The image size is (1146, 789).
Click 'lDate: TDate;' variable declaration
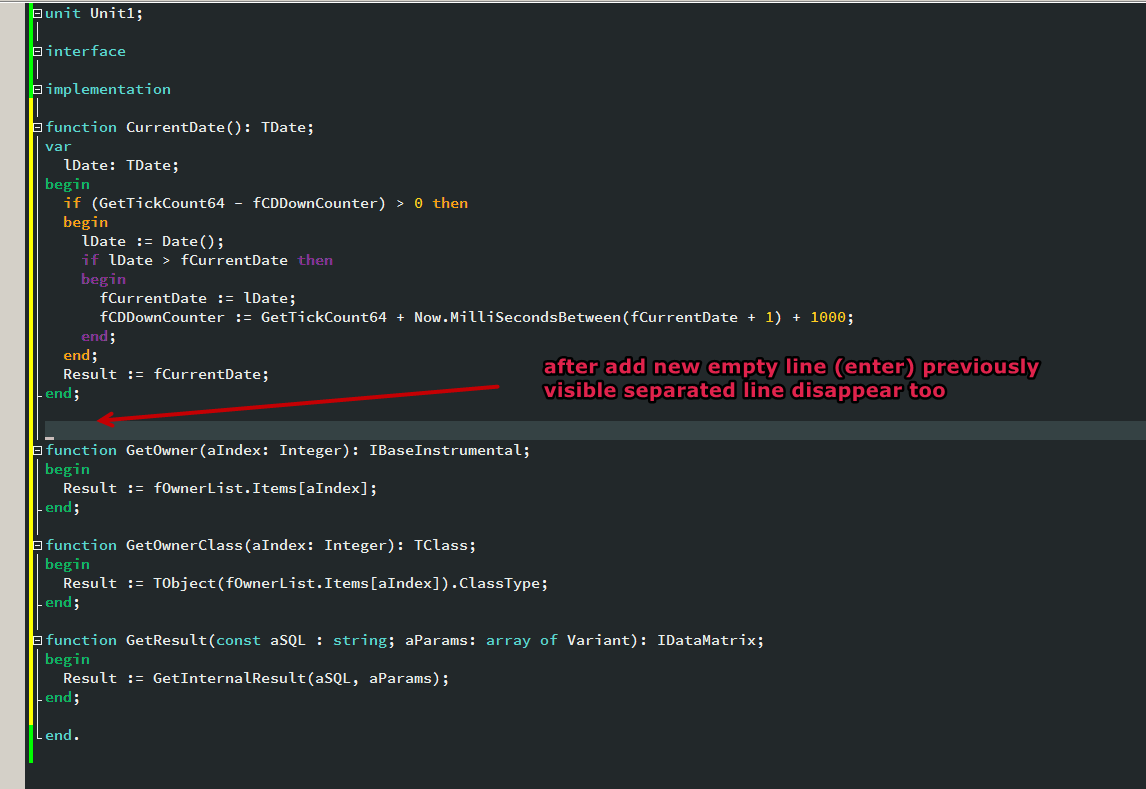[x=121, y=165]
